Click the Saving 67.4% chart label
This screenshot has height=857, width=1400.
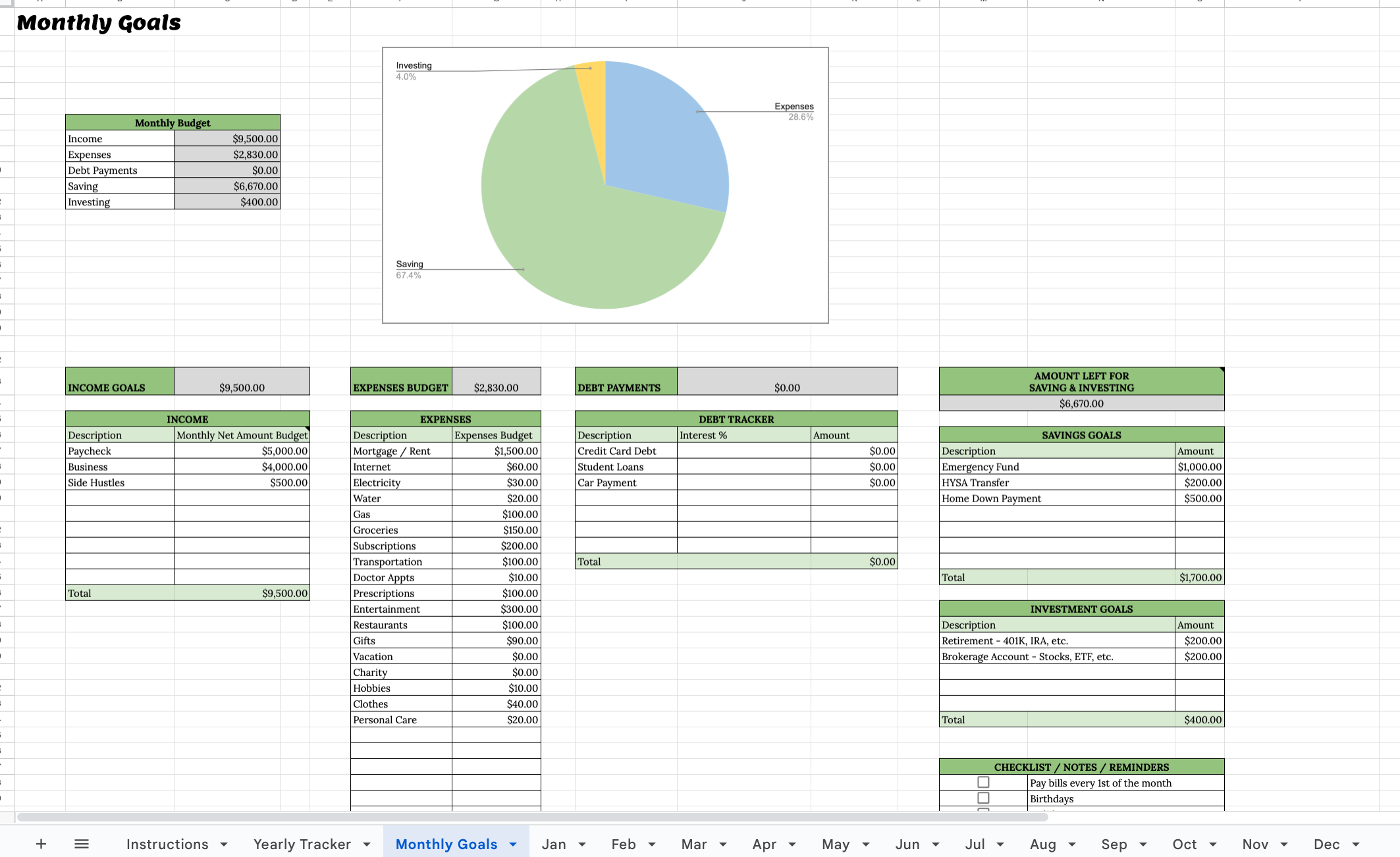pos(410,269)
